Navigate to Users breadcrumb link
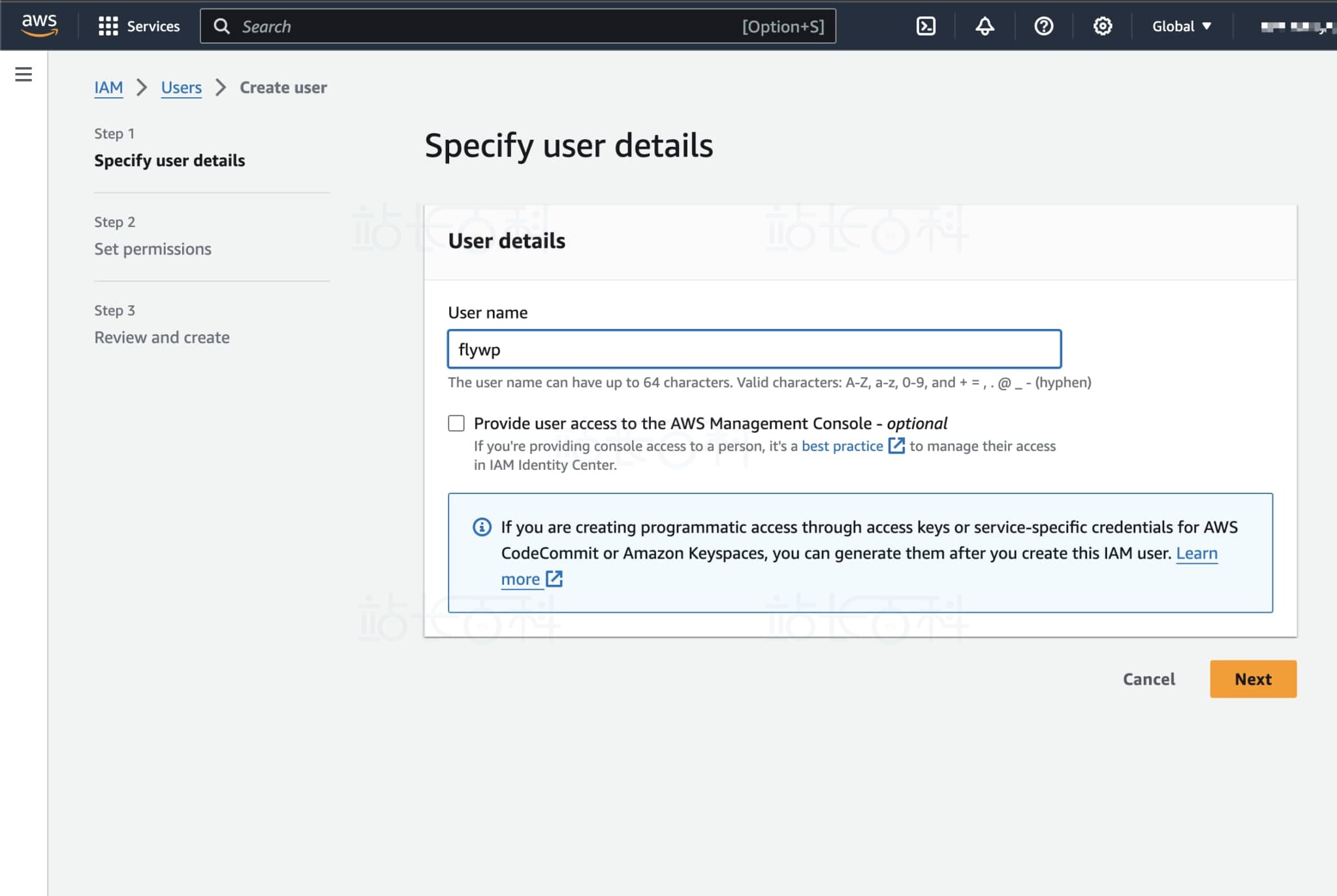Viewport: 1337px width, 896px height. click(x=181, y=87)
